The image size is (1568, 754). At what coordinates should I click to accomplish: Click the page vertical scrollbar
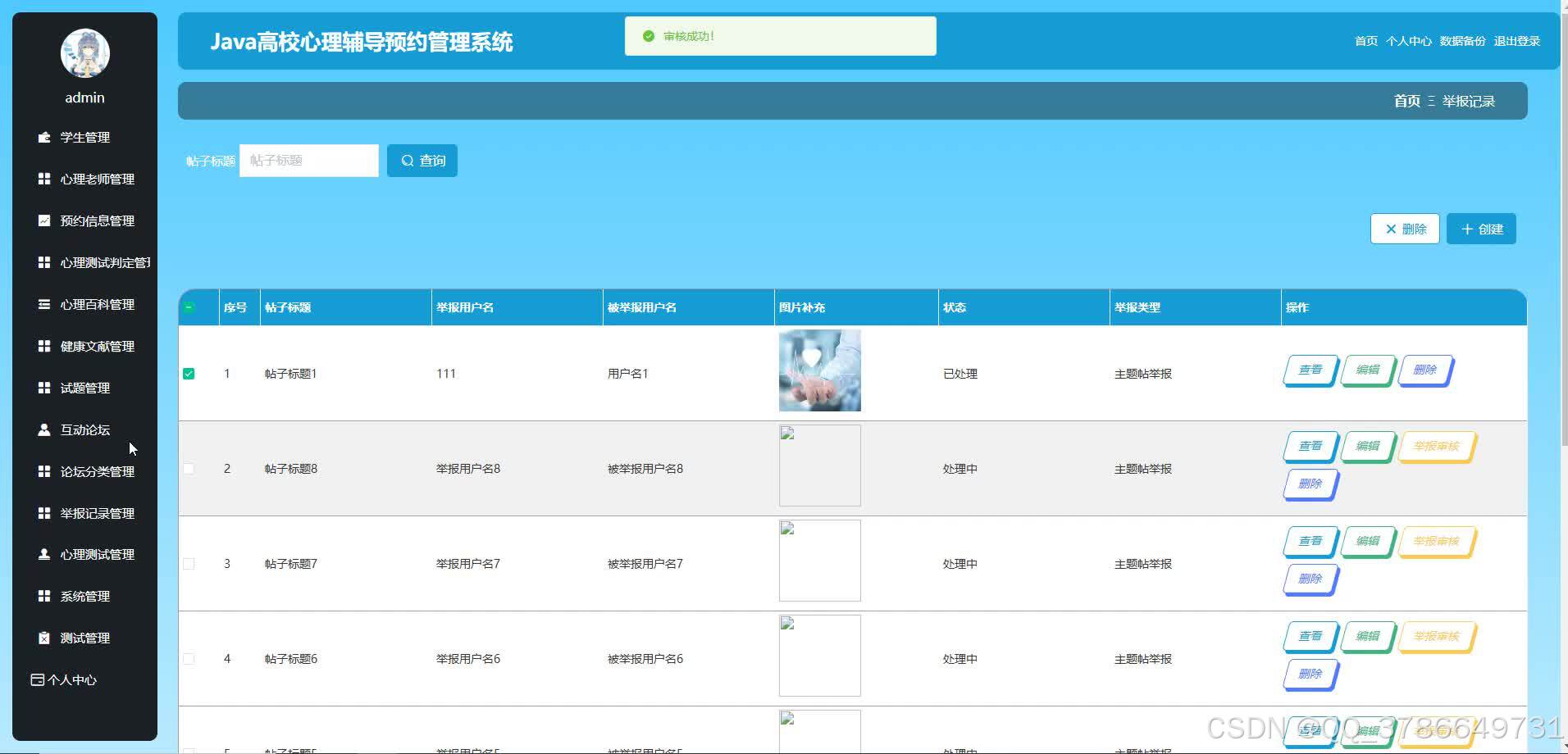pyautogui.click(x=1563, y=229)
